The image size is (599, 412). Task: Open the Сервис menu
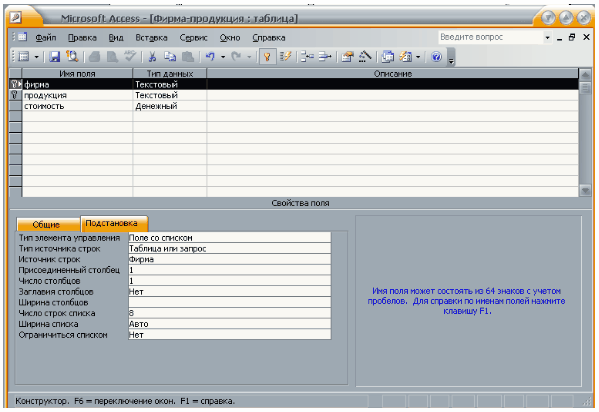193,38
